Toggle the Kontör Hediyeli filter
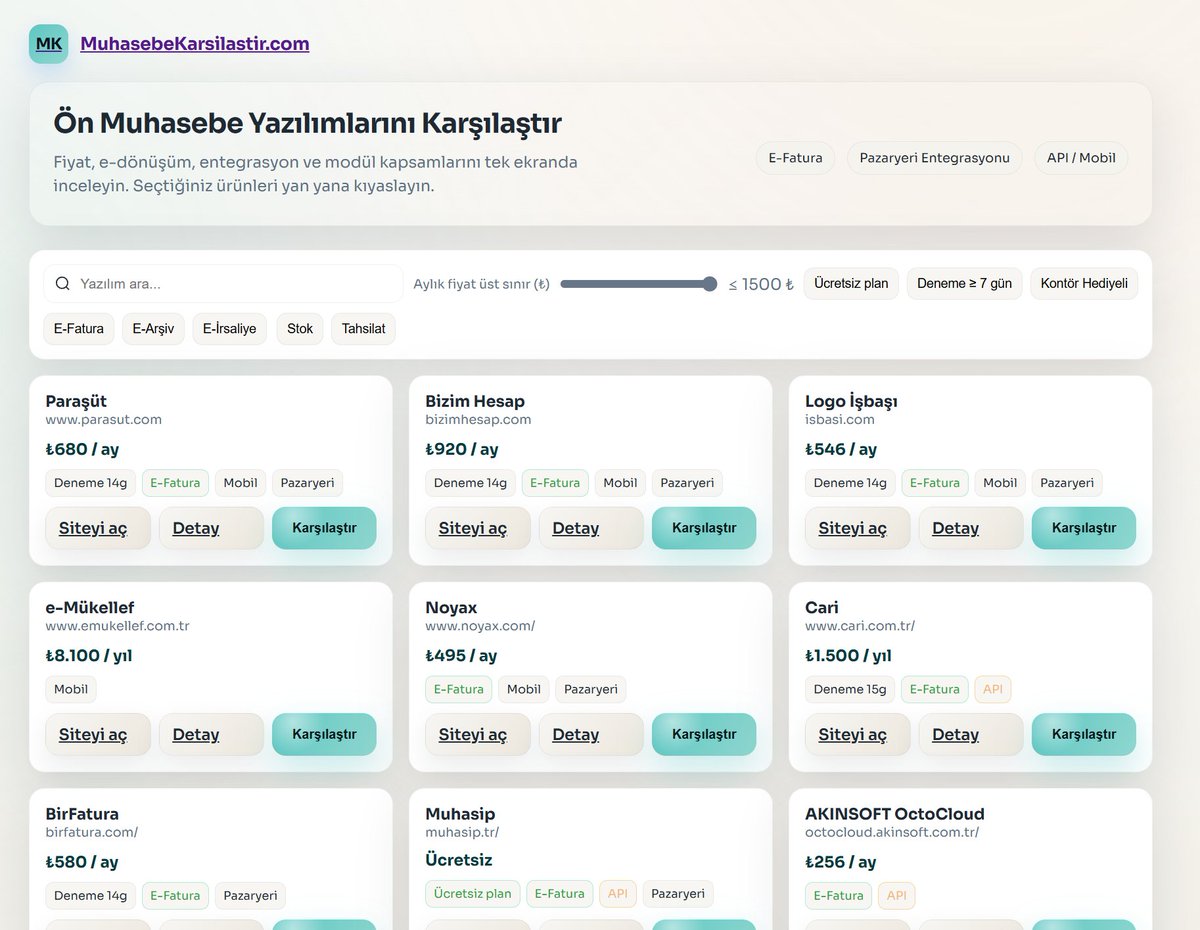 (x=1084, y=284)
